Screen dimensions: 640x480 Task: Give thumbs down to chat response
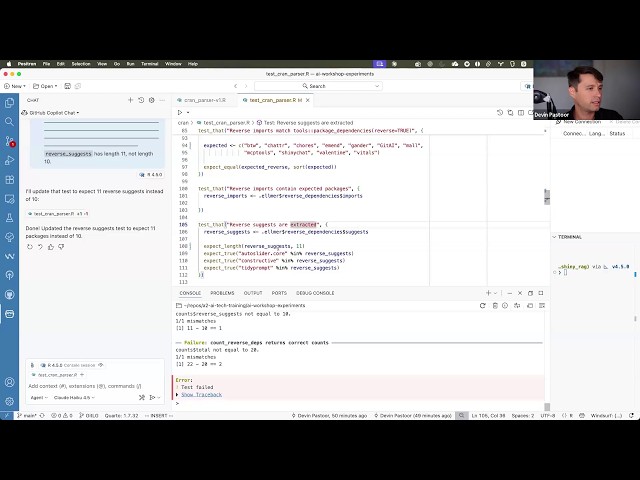click(x=61, y=247)
